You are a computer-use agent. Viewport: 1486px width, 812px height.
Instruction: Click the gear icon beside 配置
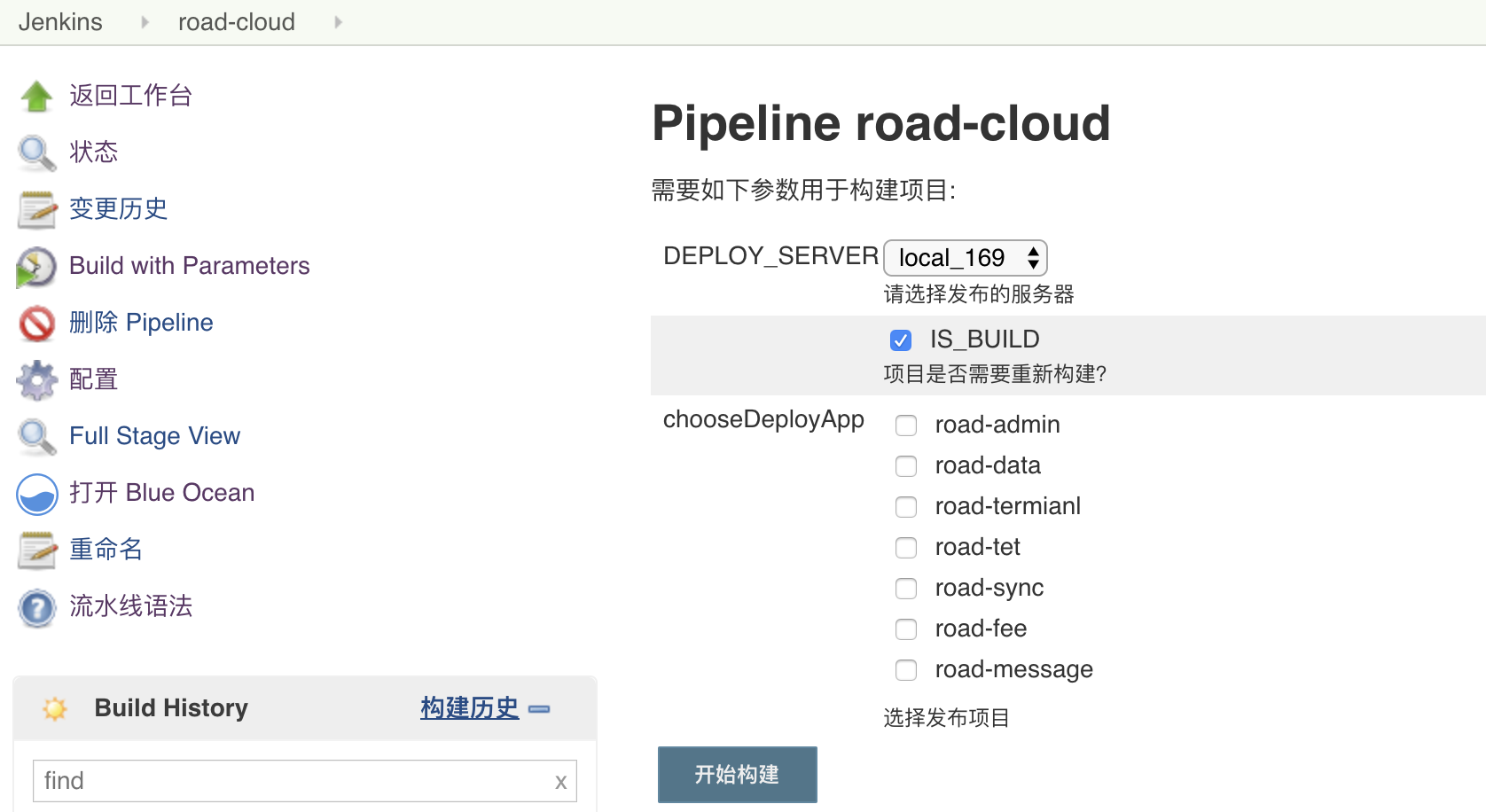(37, 380)
